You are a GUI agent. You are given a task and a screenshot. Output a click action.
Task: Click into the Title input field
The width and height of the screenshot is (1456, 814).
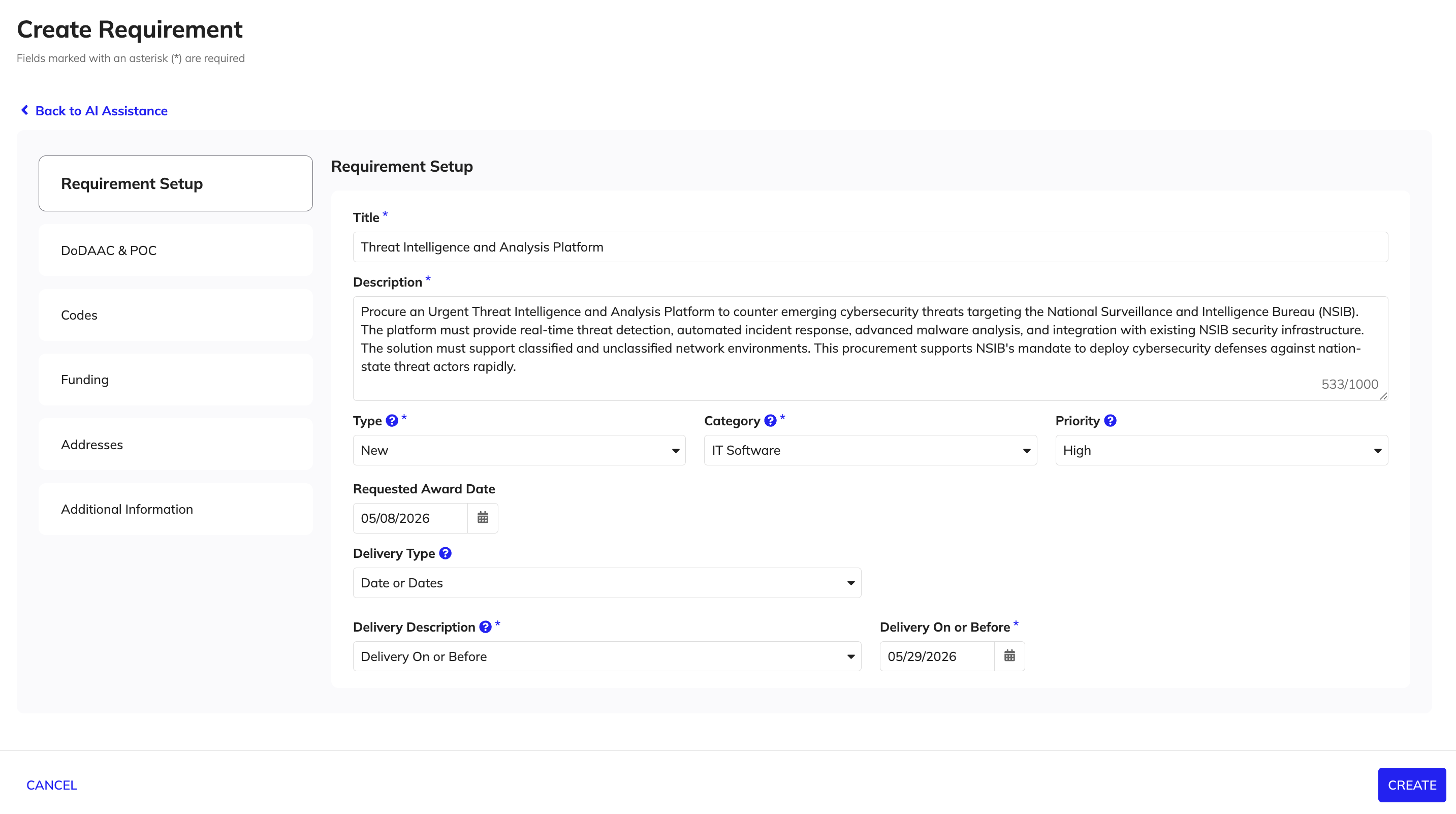870,247
